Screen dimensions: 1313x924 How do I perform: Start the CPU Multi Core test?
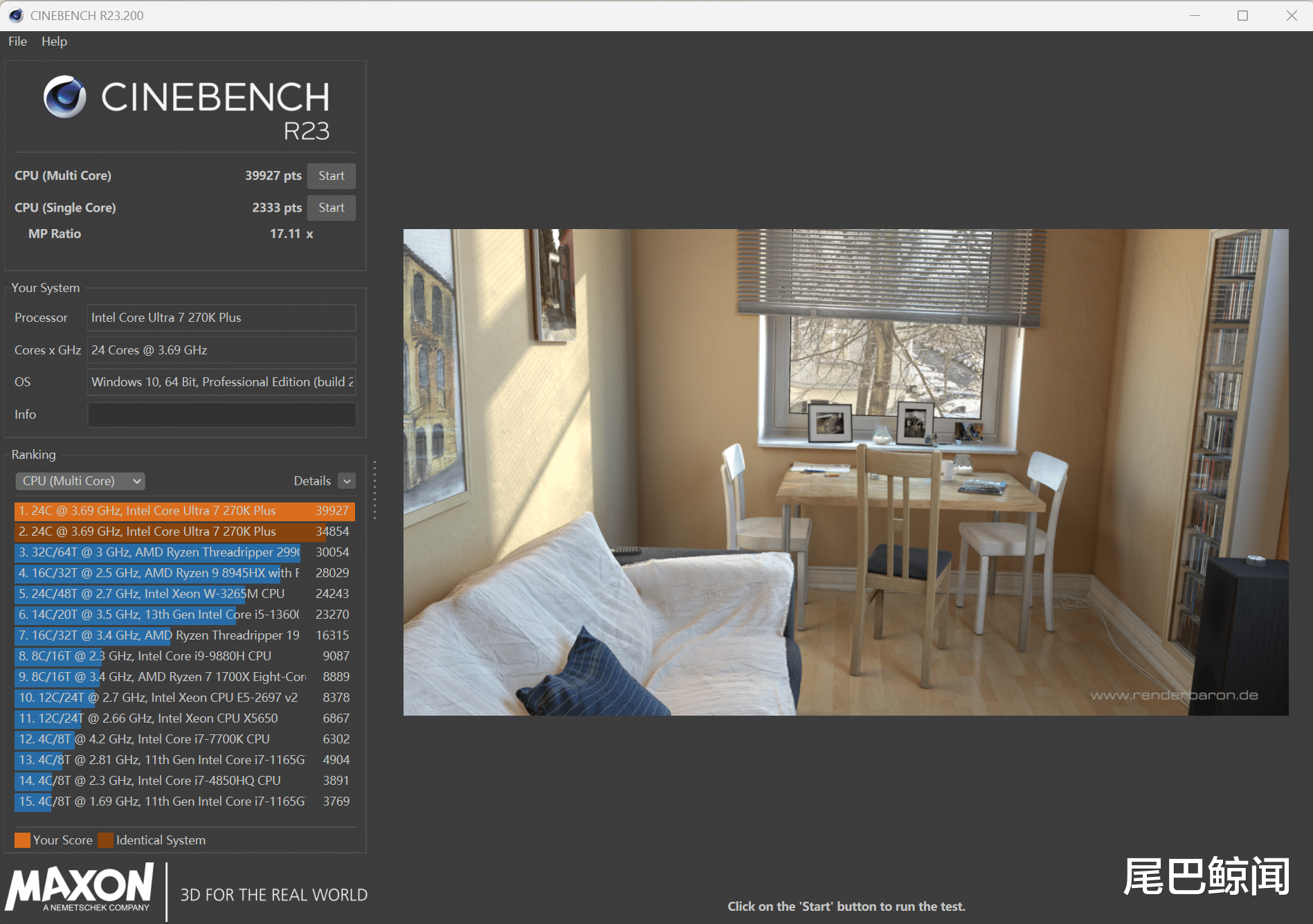tap(332, 176)
